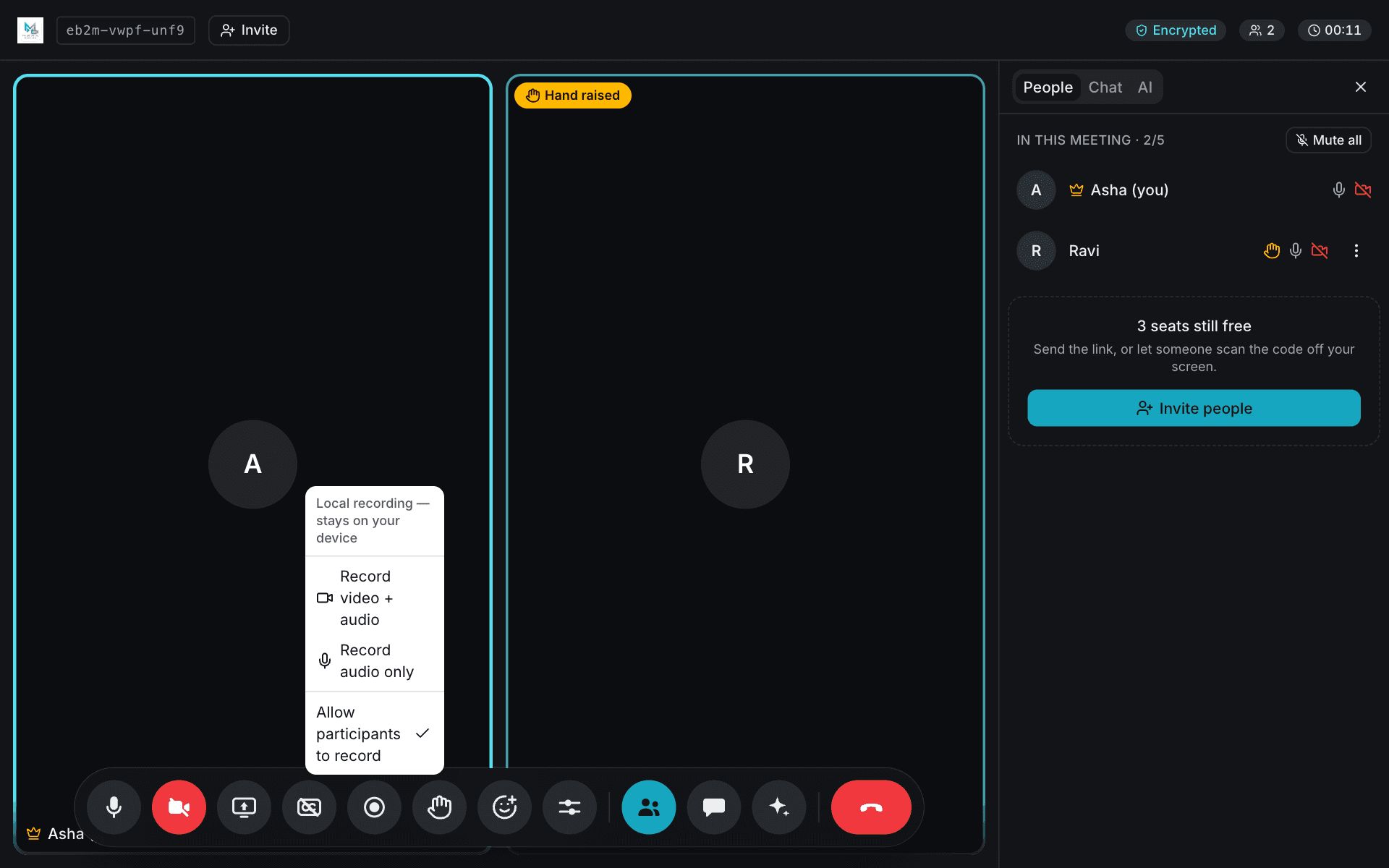Click the Encrypted status badge
This screenshot has width=1389, height=868.
coord(1176,30)
